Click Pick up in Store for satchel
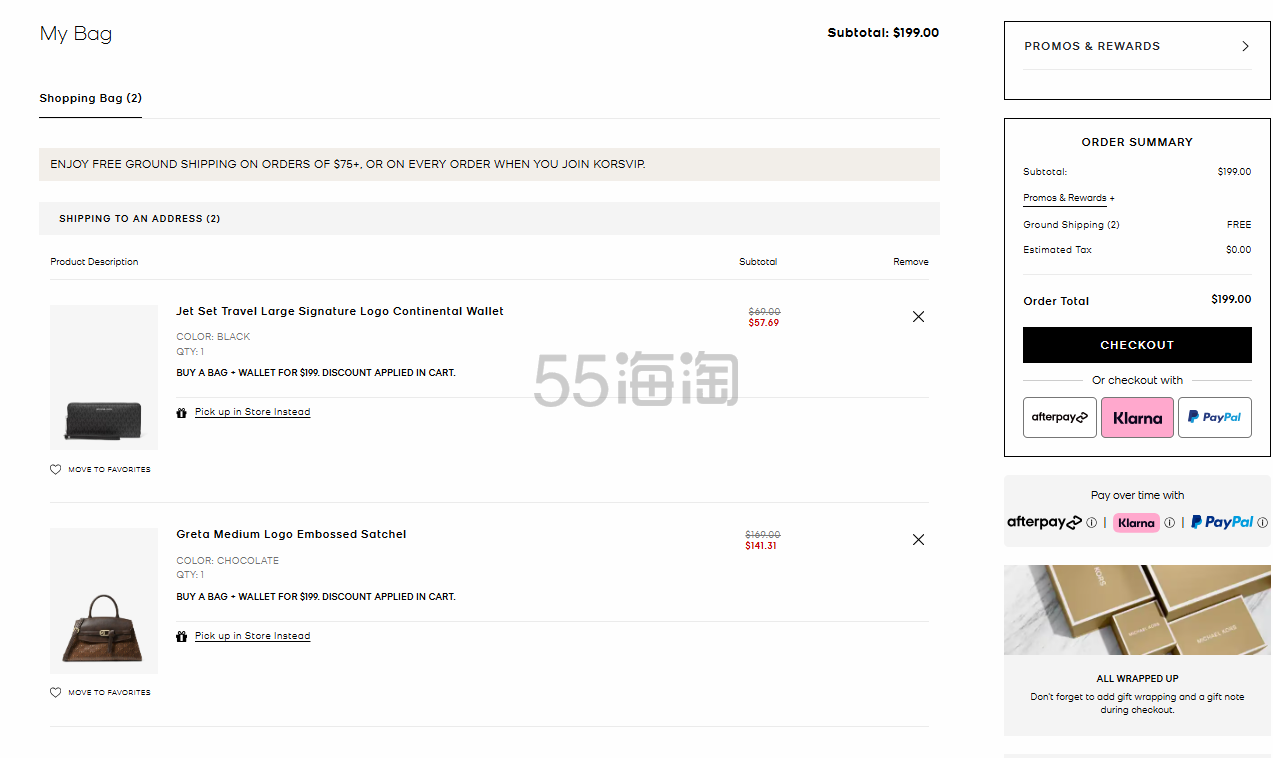 [x=252, y=636]
